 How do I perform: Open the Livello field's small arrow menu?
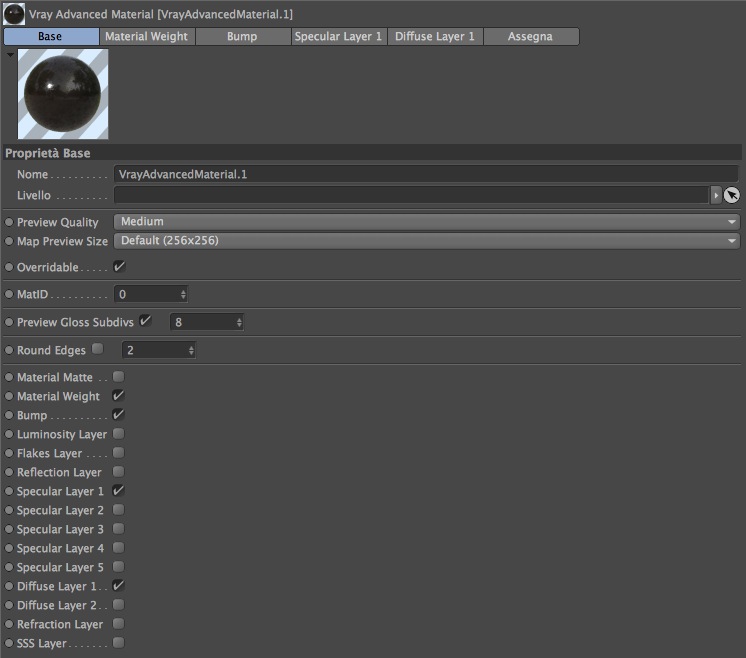[x=716, y=195]
